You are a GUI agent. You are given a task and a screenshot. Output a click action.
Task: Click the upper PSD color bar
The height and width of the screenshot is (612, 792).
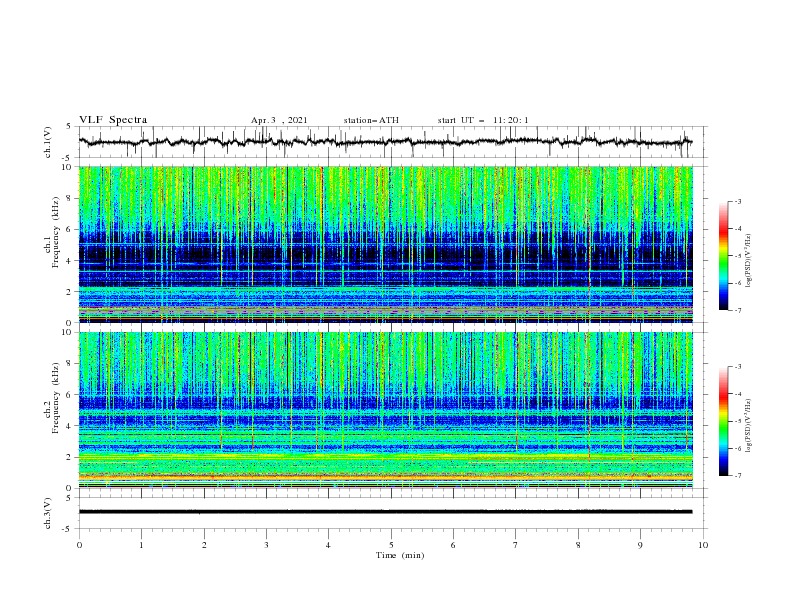723,256
